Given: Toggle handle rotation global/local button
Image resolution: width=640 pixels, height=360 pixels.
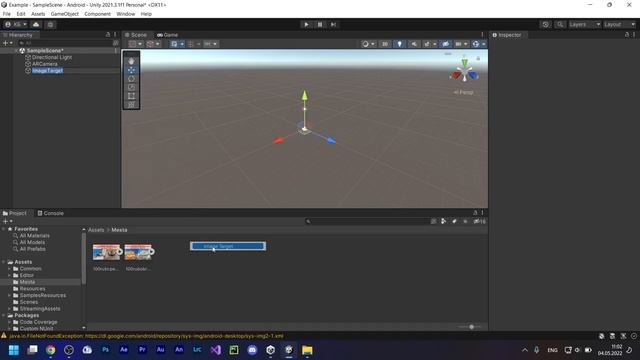Looking at the screenshot, I should 153,44.
